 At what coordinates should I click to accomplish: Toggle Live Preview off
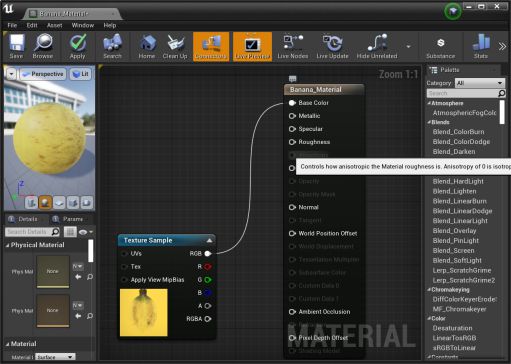[x=252, y=47]
